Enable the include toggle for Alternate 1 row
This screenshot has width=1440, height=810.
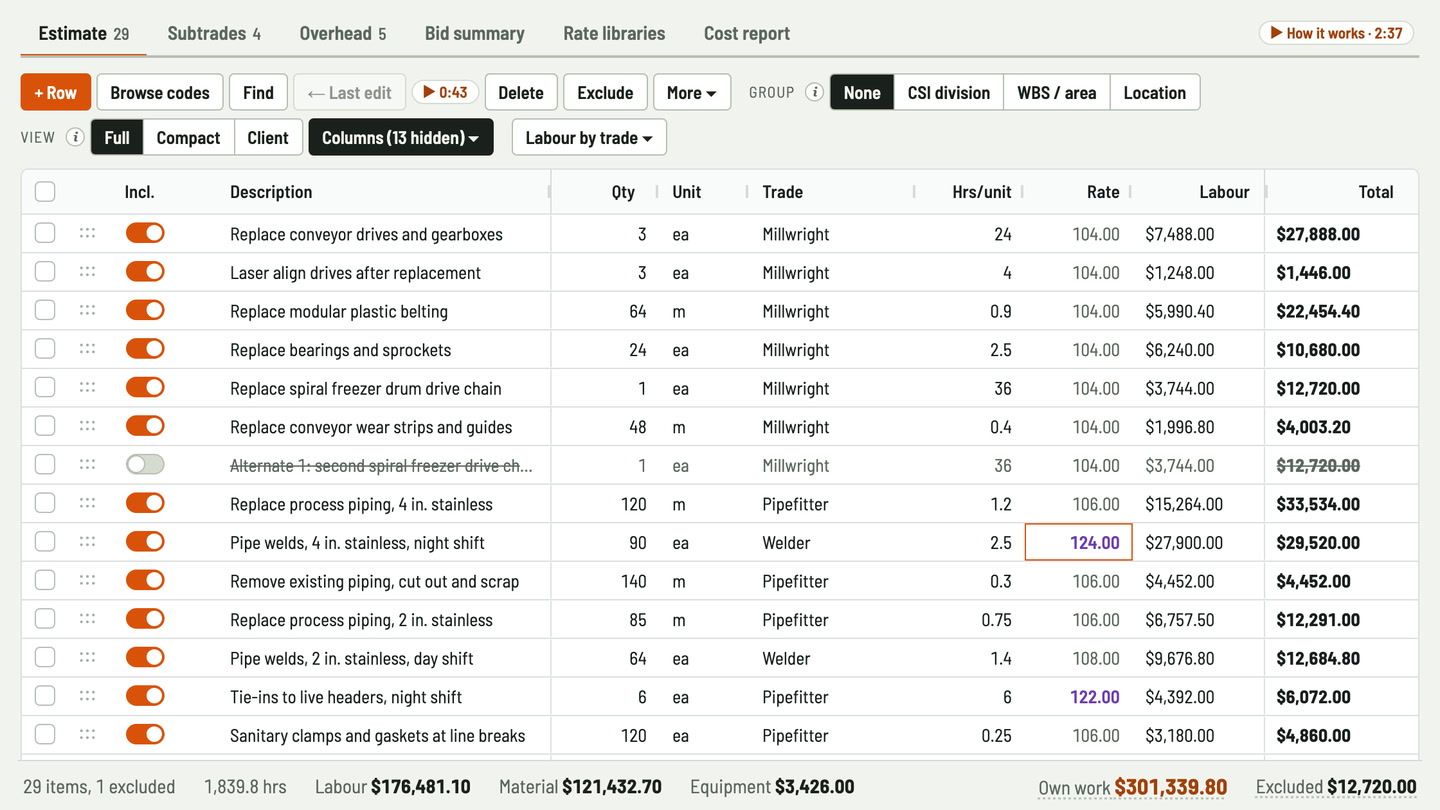point(145,465)
